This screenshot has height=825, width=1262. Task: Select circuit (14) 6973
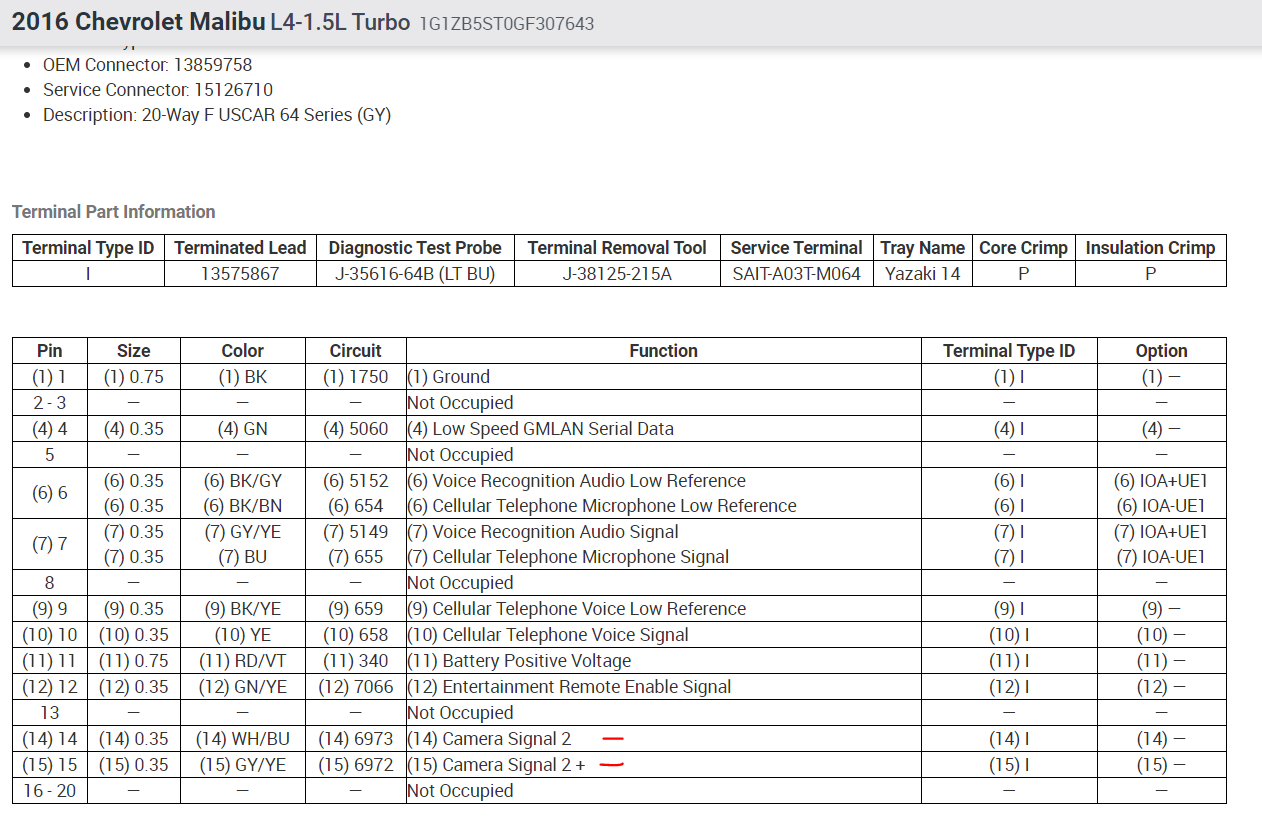pyautogui.click(x=355, y=739)
